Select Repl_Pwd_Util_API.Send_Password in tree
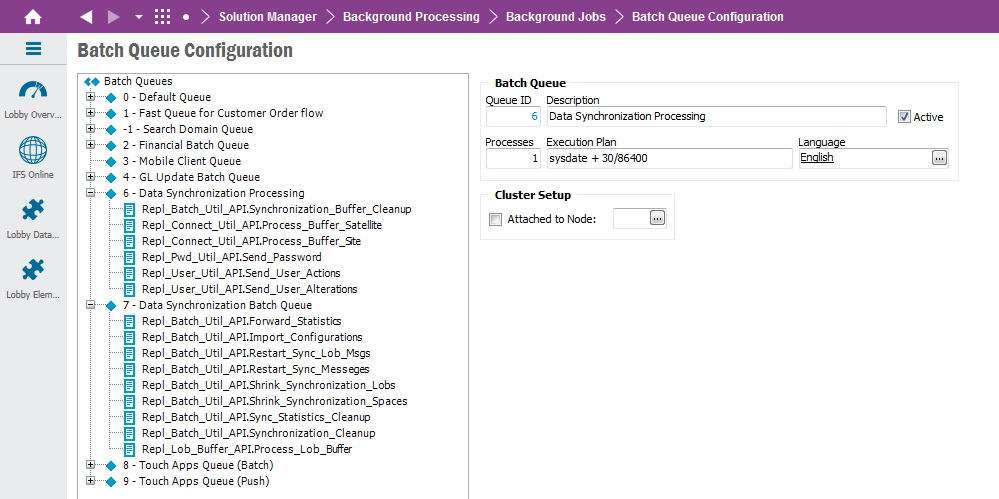Image resolution: width=999 pixels, height=499 pixels. click(x=231, y=257)
